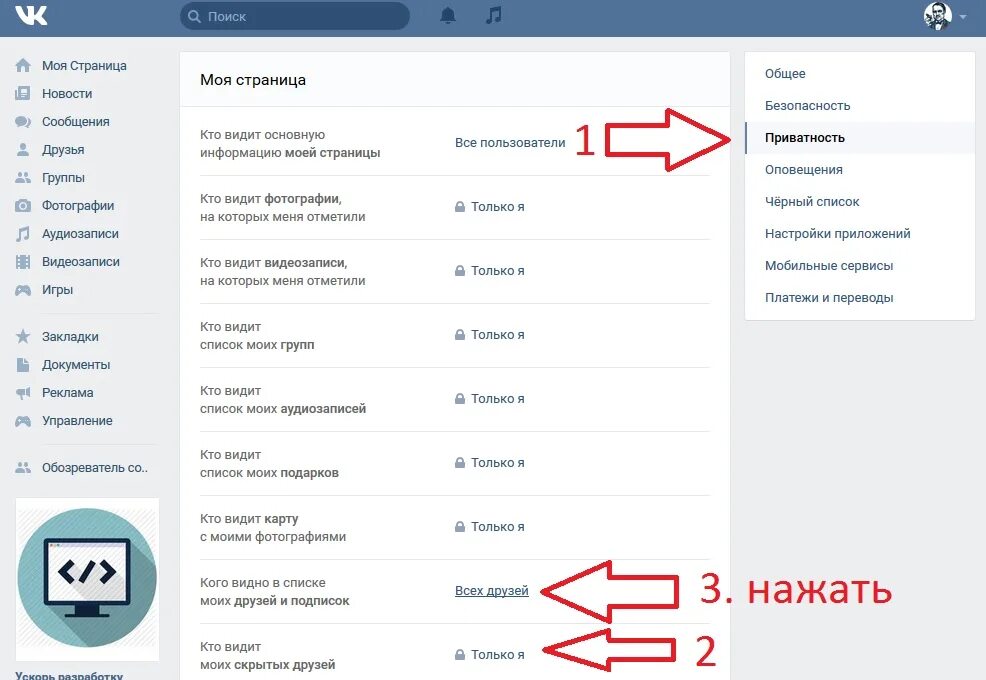Open the VK logo home icon

(31, 16)
